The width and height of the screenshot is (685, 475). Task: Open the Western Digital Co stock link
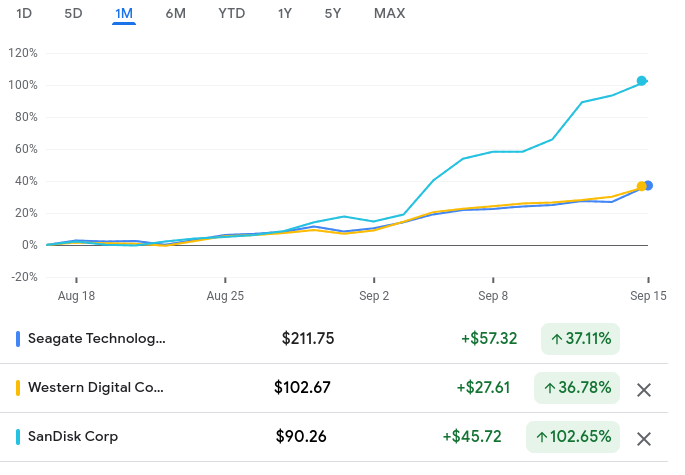pos(96,387)
